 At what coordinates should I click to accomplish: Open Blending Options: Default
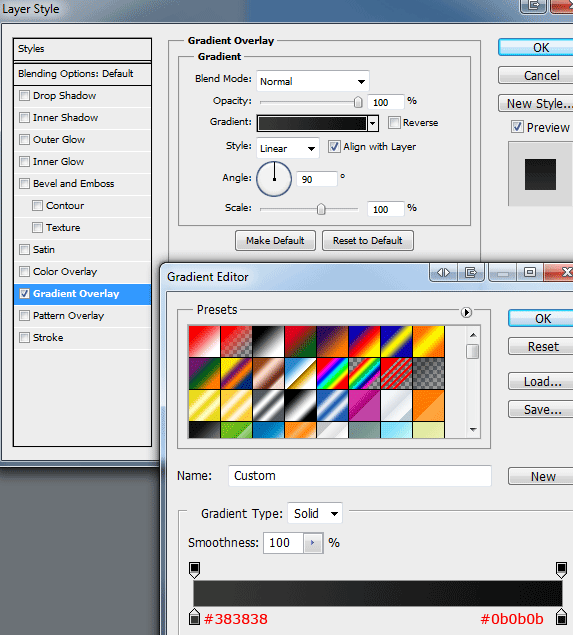point(82,74)
